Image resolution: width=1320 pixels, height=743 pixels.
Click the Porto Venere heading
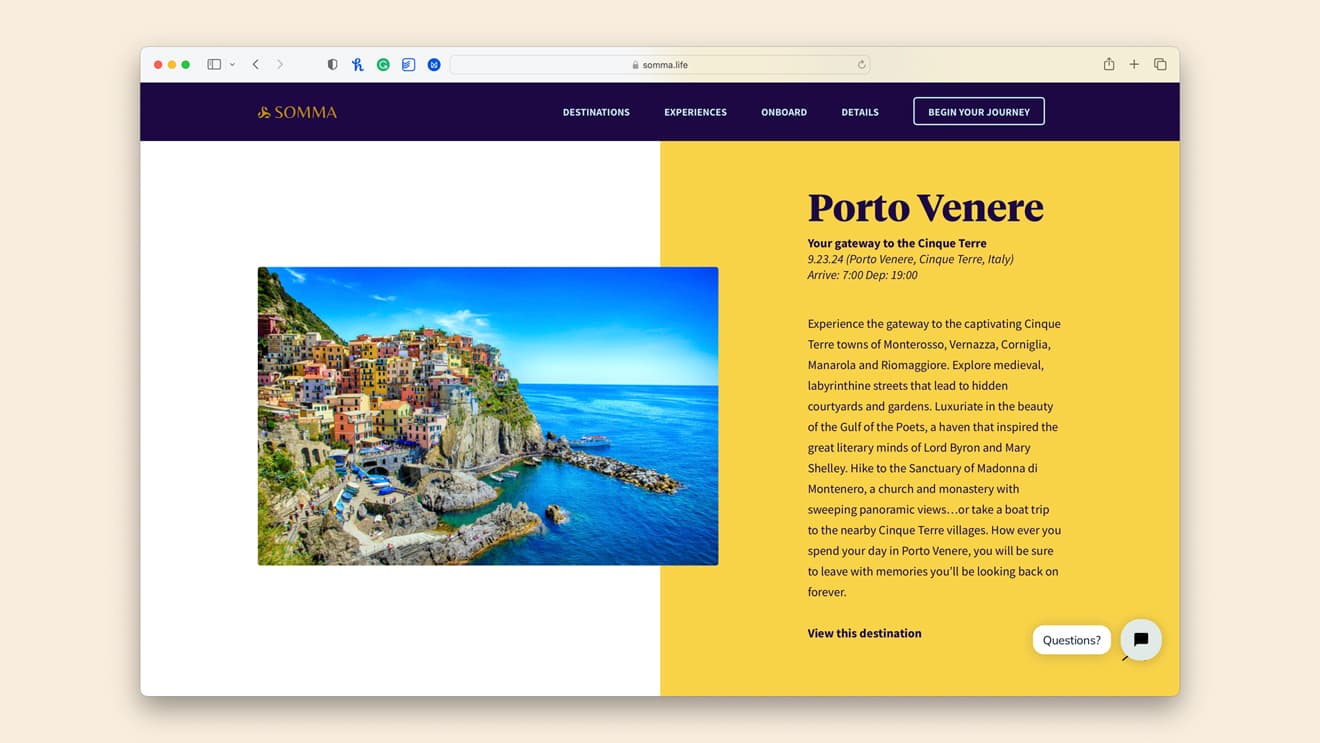[925, 207]
